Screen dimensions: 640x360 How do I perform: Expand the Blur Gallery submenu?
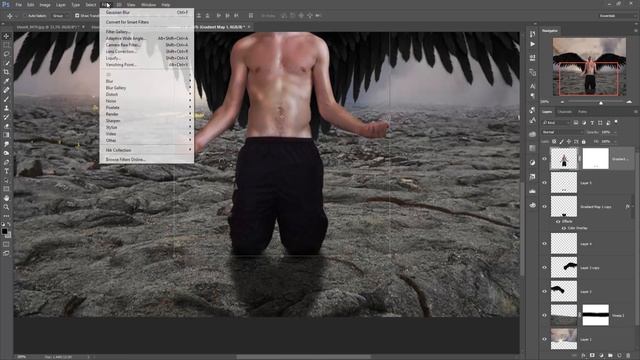pos(147,88)
